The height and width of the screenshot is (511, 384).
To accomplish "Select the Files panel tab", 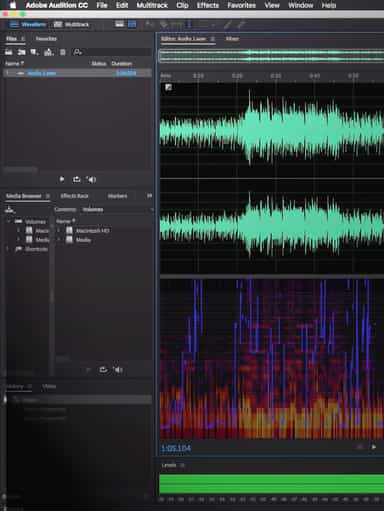I will tap(11, 39).
